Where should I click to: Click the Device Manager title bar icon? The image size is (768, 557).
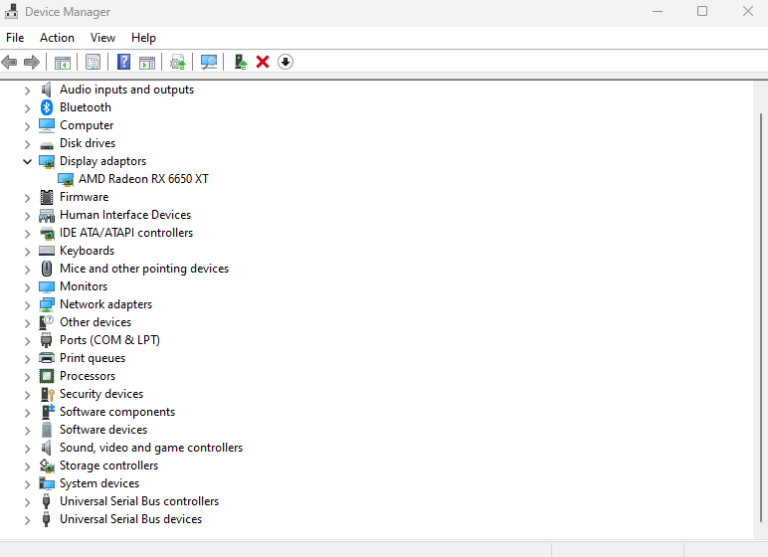point(11,11)
